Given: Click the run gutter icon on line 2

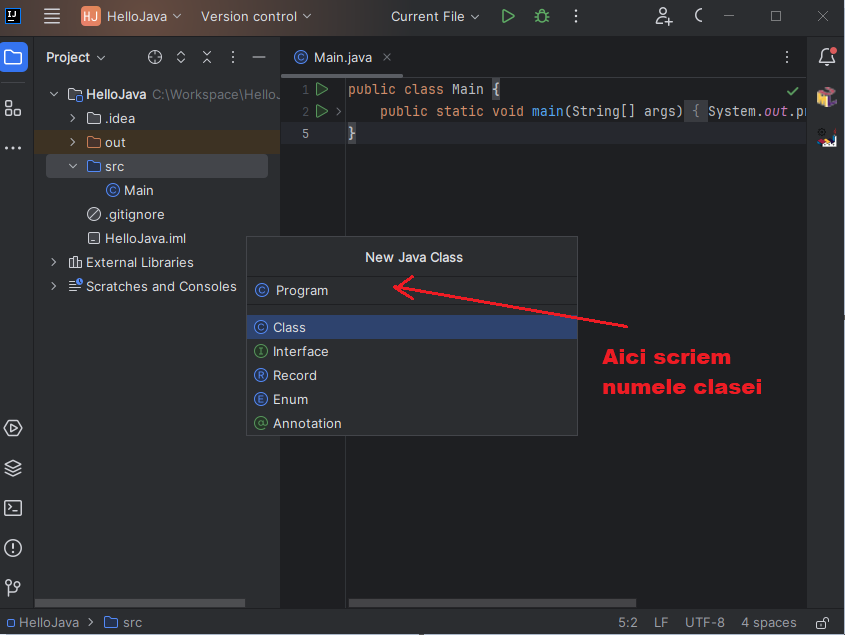Looking at the screenshot, I should point(322,111).
